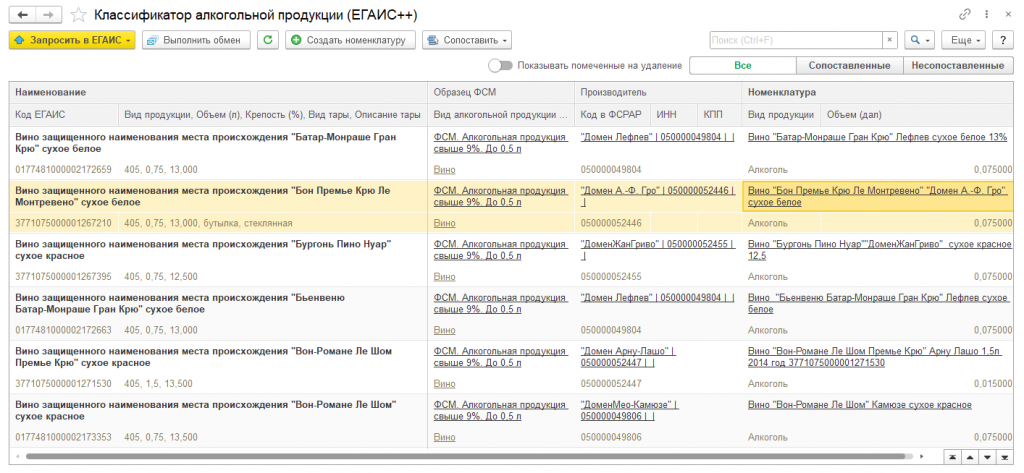Select row "Бьенвеню Батар-Монраше Гран Крю" сухое белое

[x=219, y=303]
